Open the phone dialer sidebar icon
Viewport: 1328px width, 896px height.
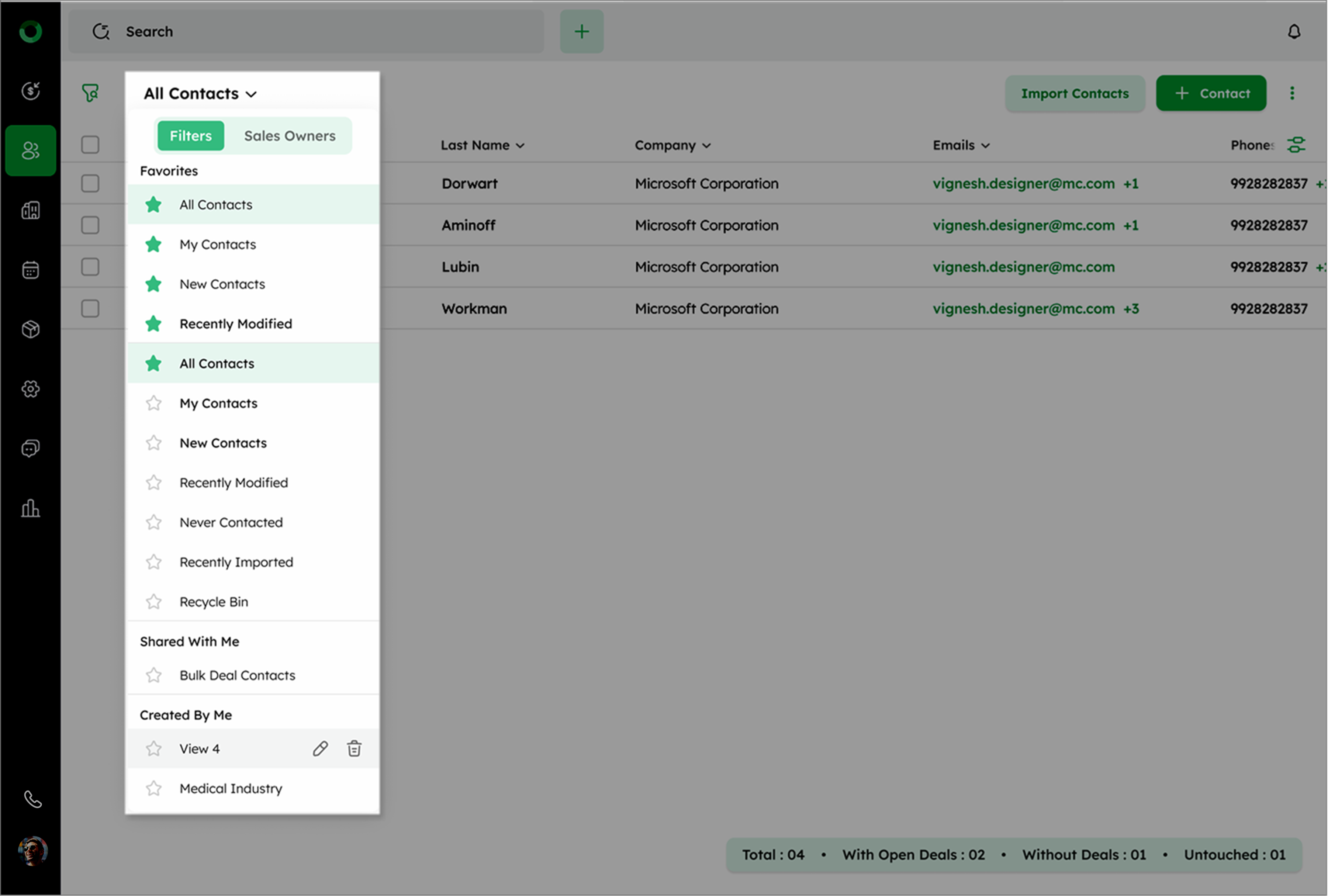pos(32,799)
